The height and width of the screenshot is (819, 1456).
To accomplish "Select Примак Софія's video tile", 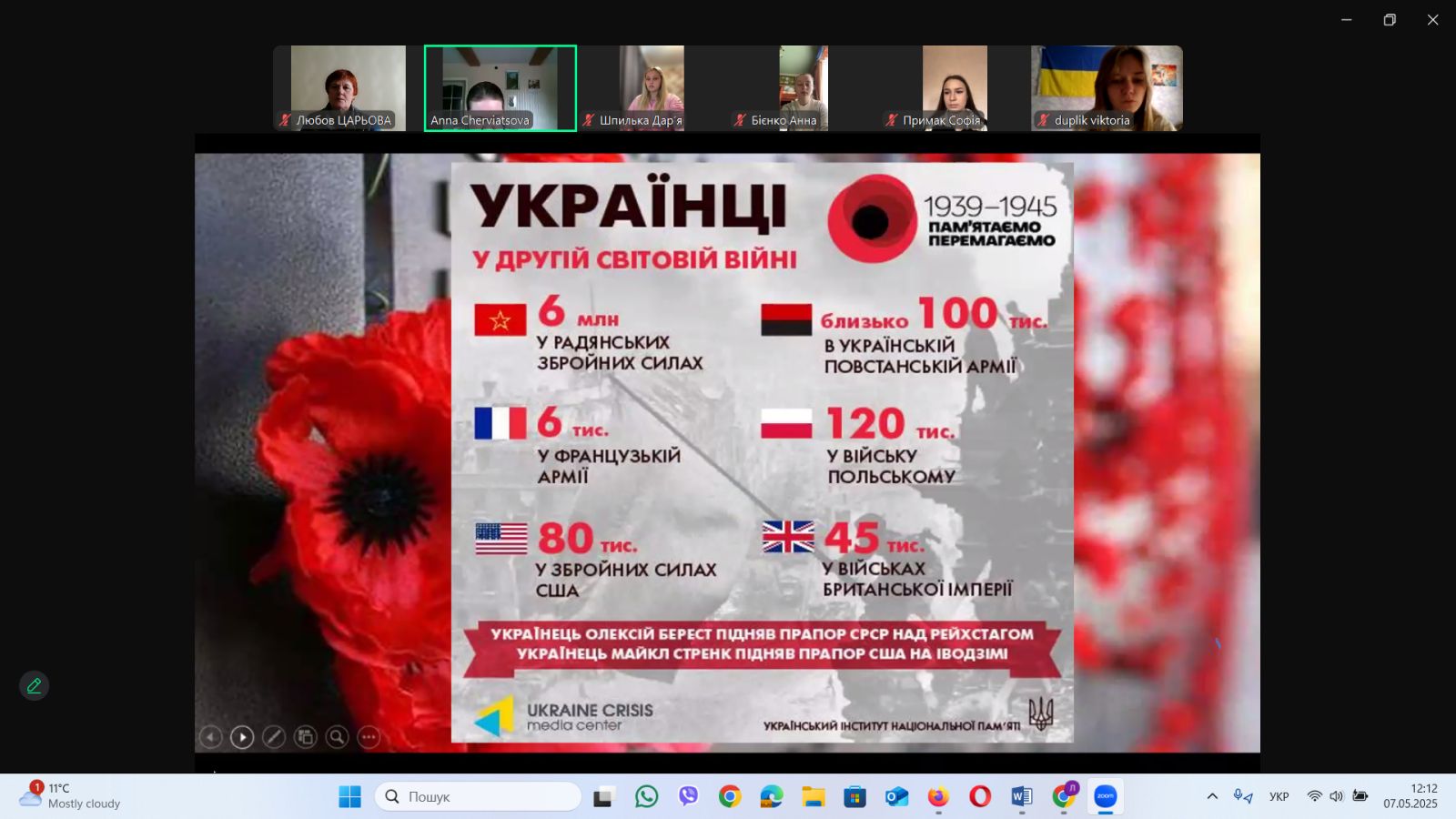I will pyautogui.click(x=955, y=87).
